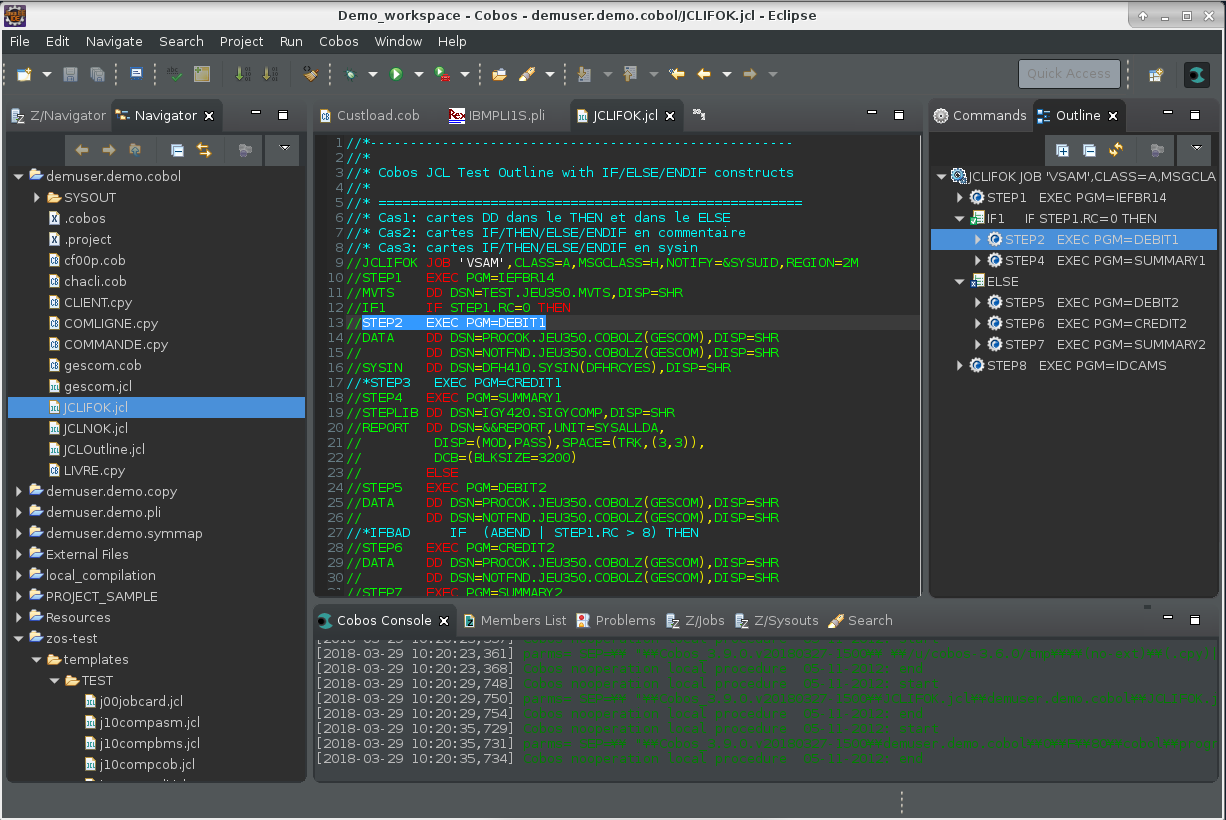The height and width of the screenshot is (820, 1226).
Task: Expand STEP8 in Outline
Action: point(960,365)
